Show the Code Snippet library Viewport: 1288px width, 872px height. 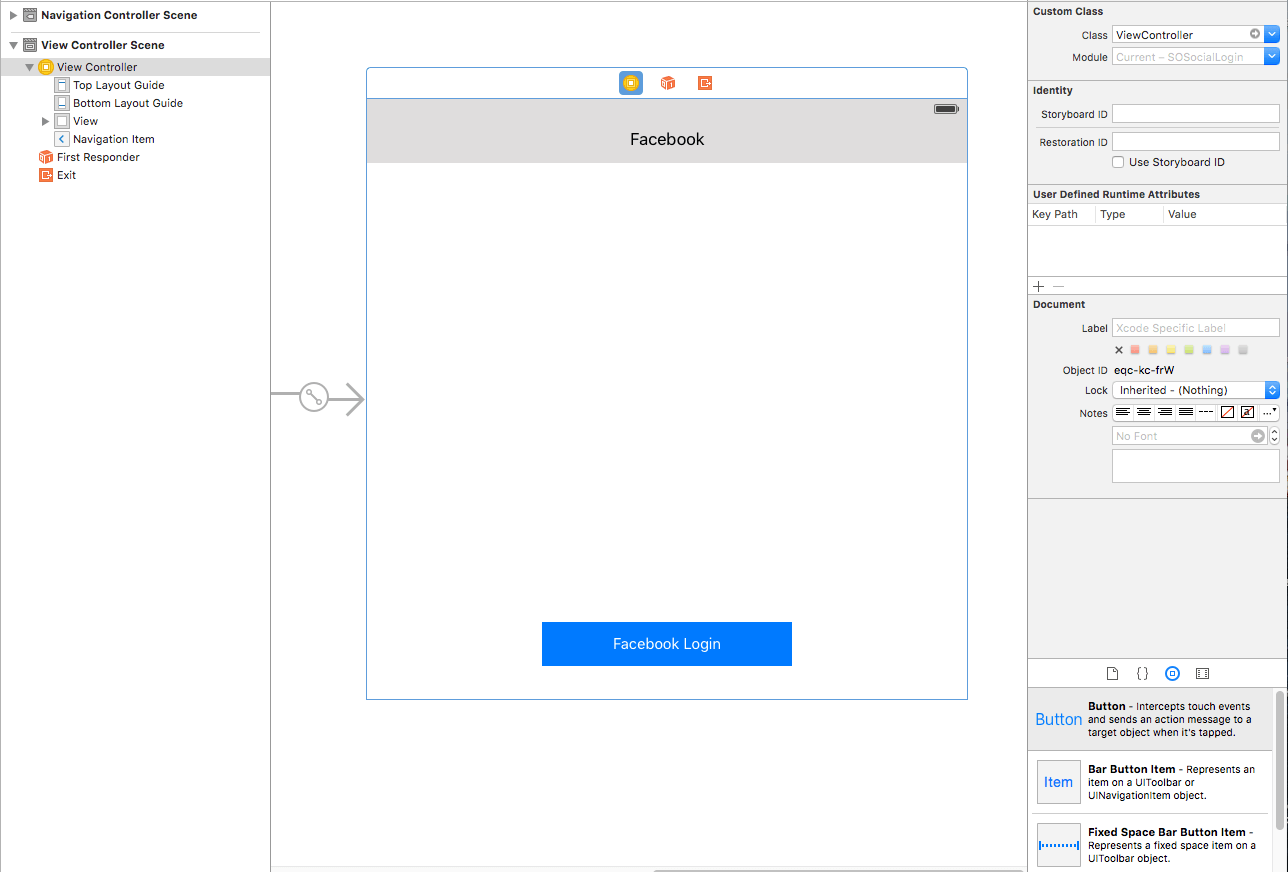[1142, 674]
